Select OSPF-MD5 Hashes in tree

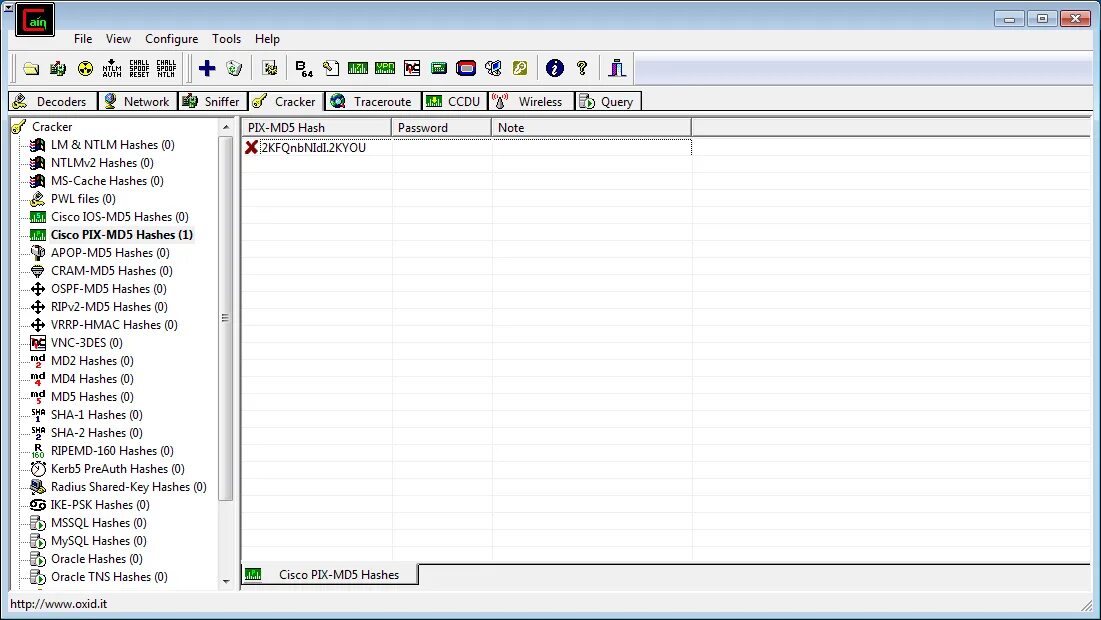pyautogui.click(x=108, y=289)
